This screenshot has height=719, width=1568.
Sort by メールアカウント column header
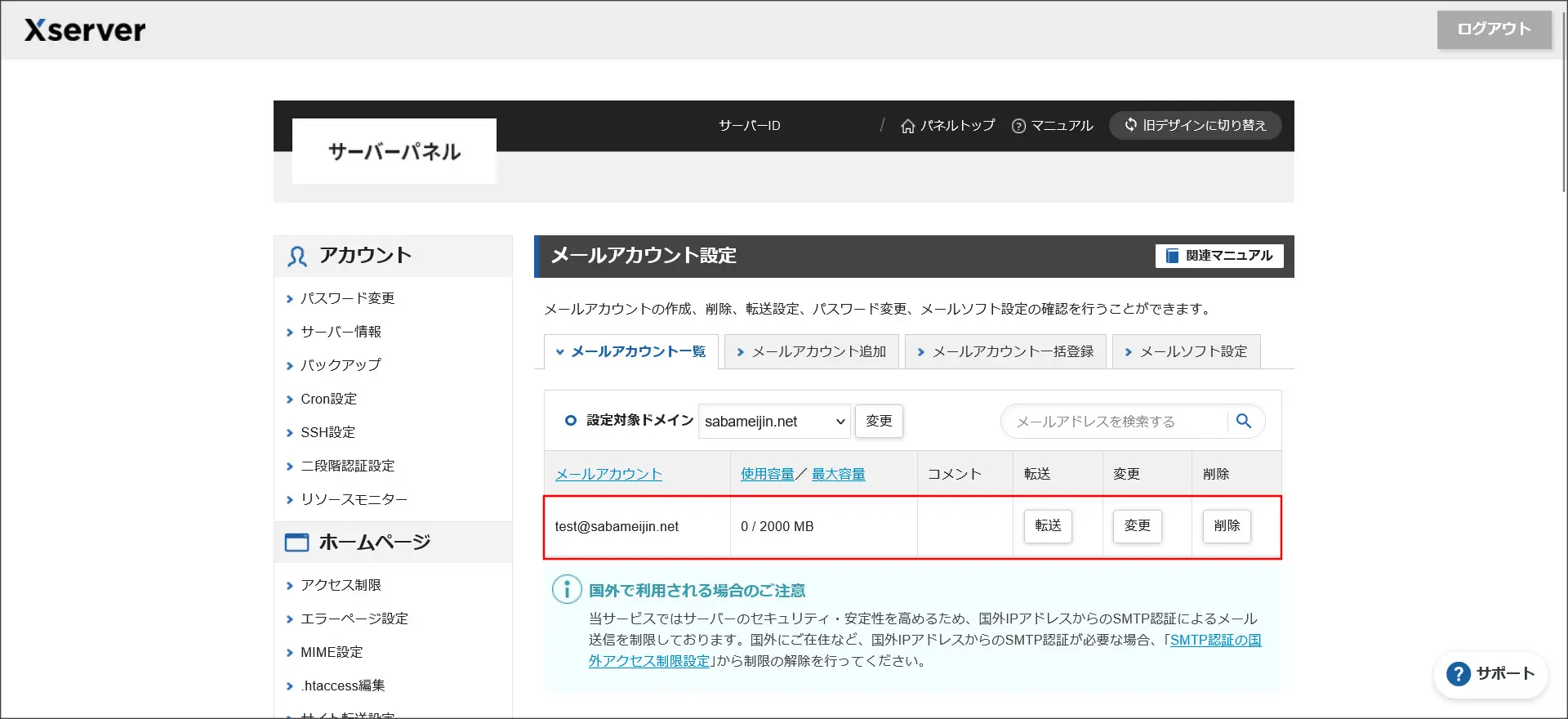608,474
